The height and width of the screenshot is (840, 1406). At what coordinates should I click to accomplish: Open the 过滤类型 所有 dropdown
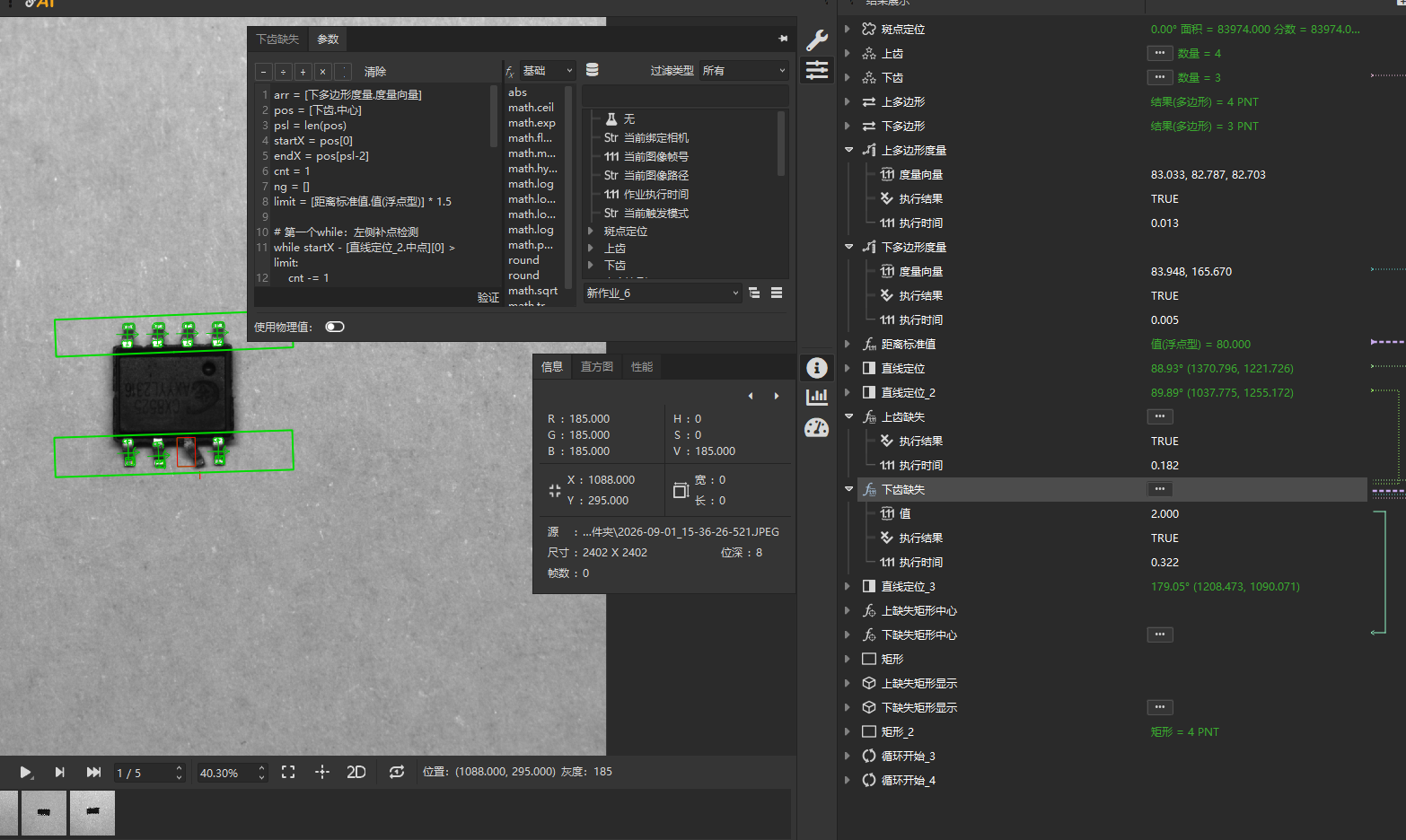pos(744,70)
